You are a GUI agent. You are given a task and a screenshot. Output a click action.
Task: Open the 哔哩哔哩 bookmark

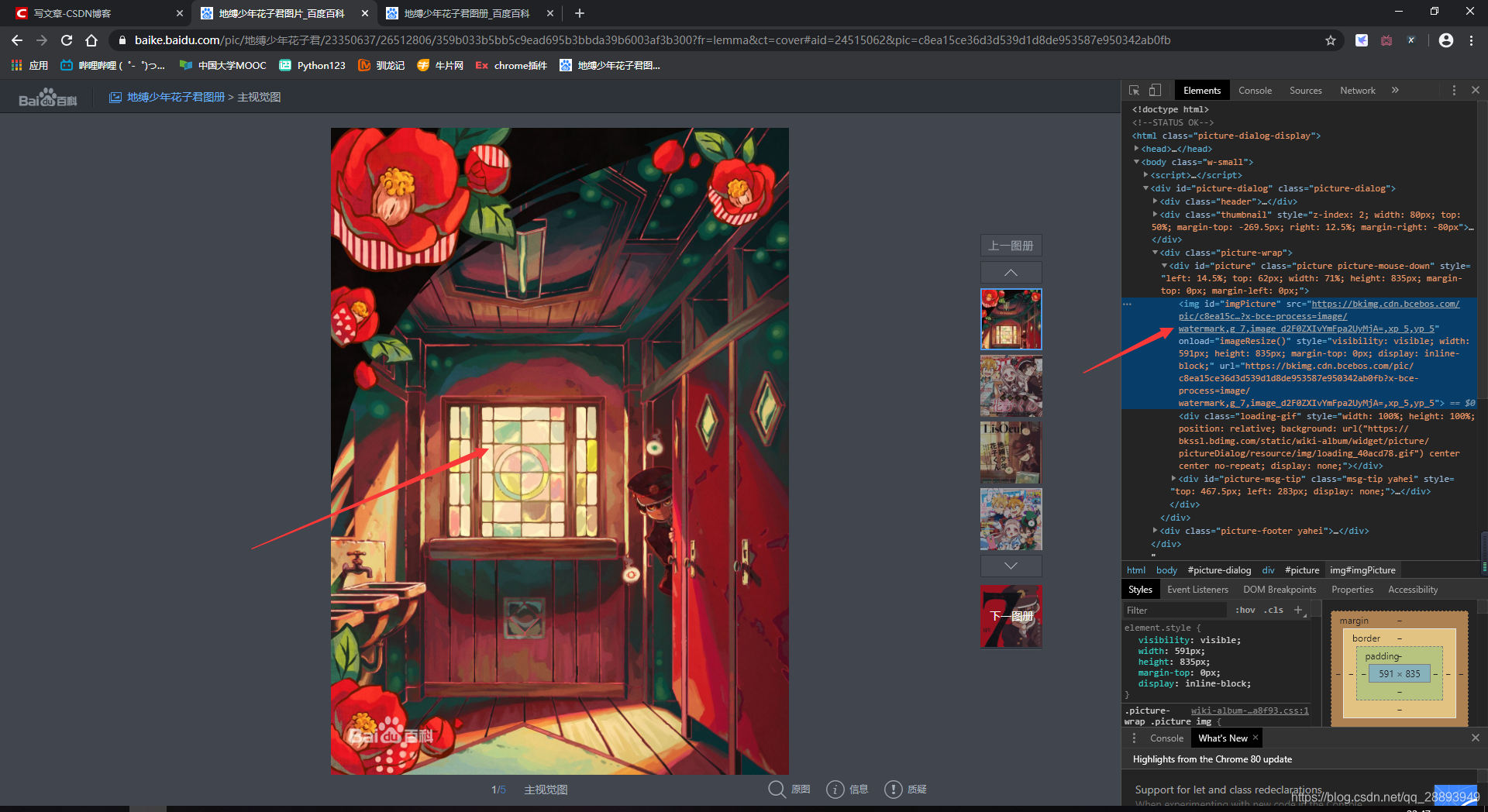point(112,65)
